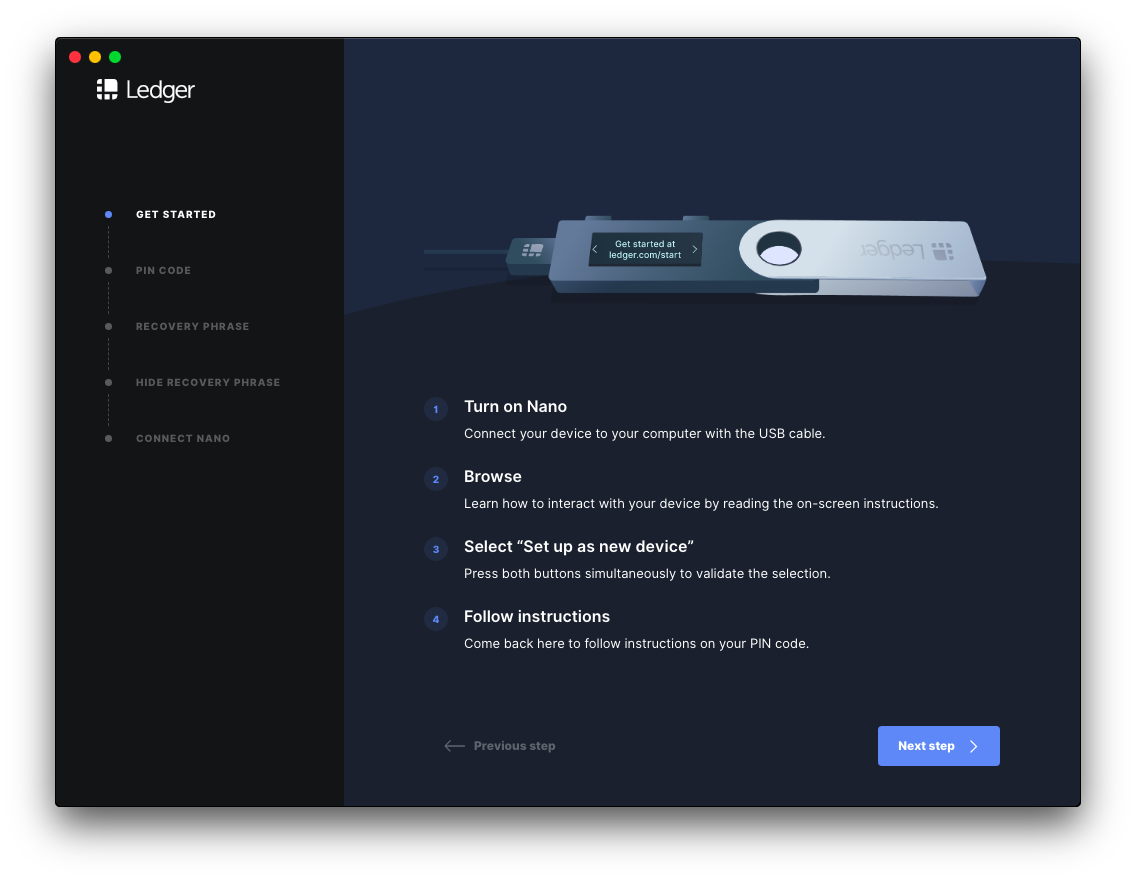Minimize window with yellow button
The height and width of the screenshot is (880, 1136).
point(95,56)
